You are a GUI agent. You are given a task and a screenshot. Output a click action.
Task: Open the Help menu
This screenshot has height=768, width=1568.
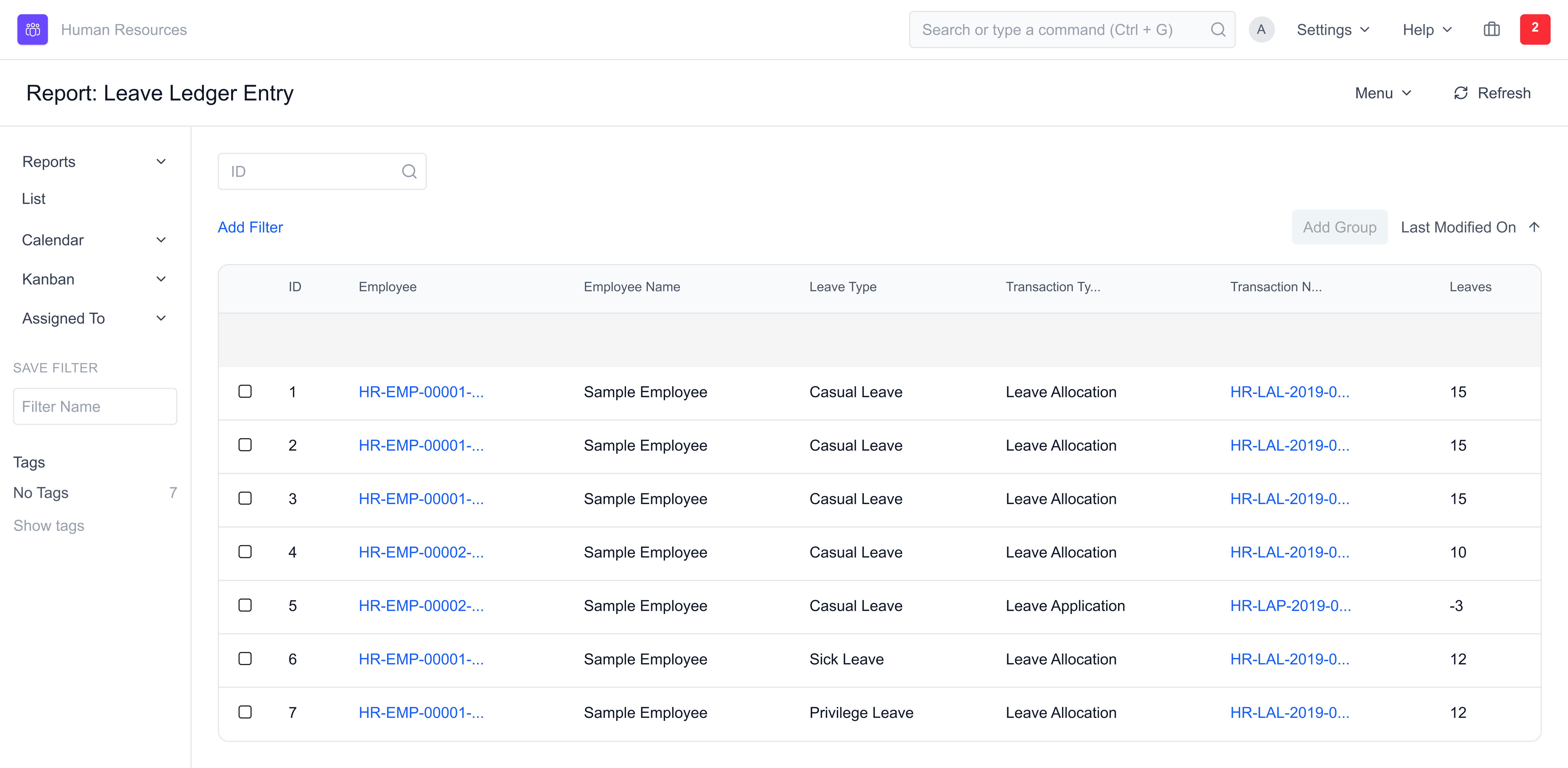[x=1426, y=29]
